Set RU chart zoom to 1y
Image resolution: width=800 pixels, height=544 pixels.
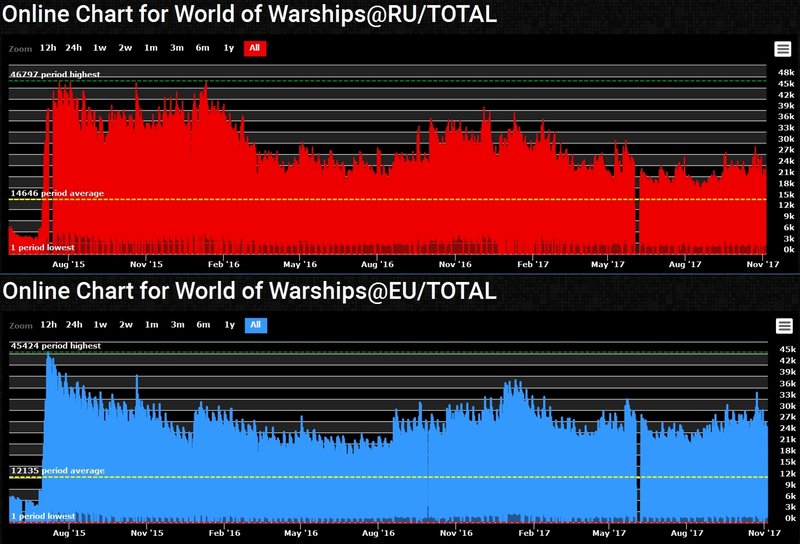pyautogui.click(x=229, y=48)
